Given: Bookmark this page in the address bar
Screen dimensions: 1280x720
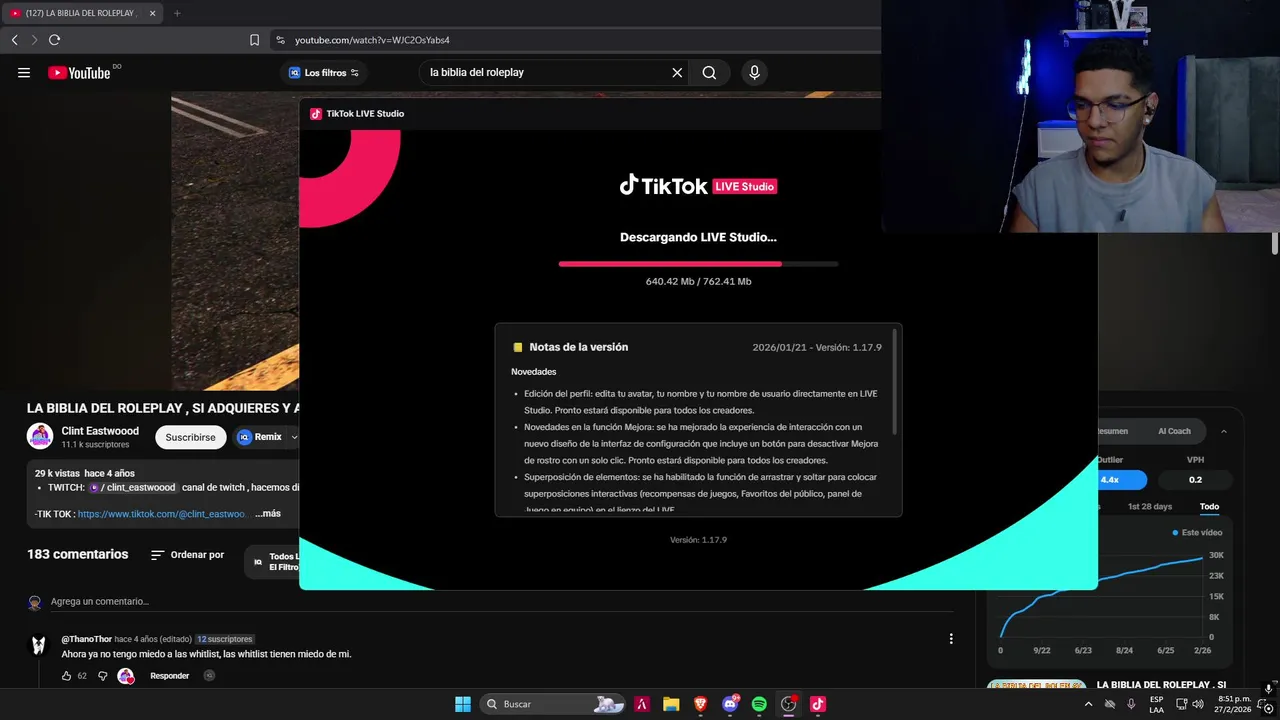Looking at the screenshot, I should pos(254,40).
